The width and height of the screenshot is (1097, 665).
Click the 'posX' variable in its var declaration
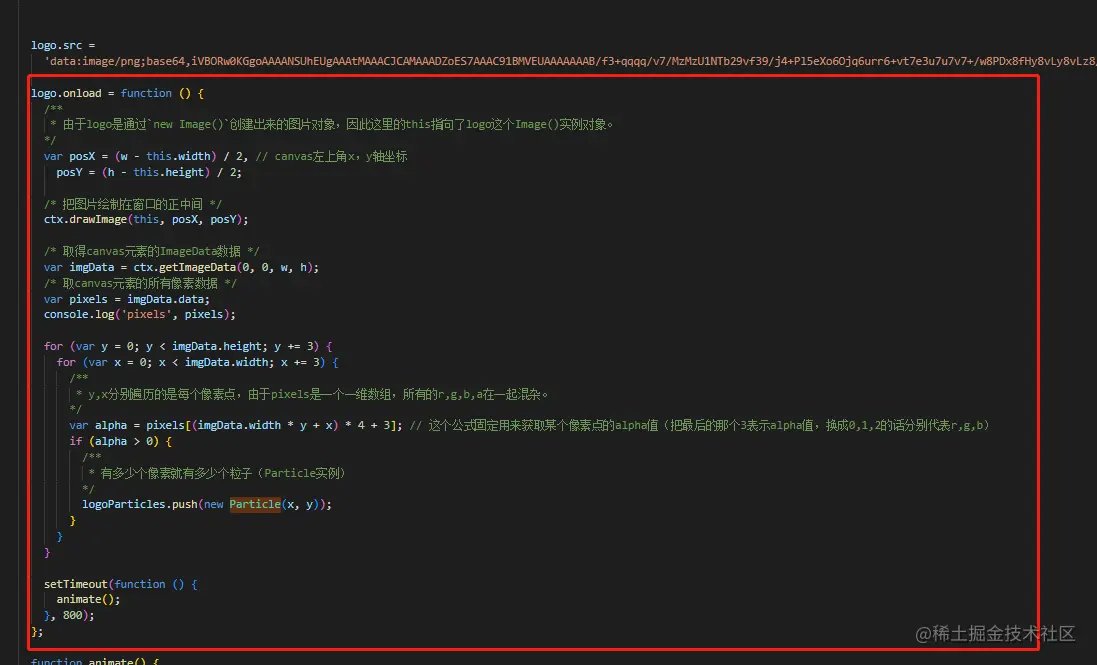[82, 156]
